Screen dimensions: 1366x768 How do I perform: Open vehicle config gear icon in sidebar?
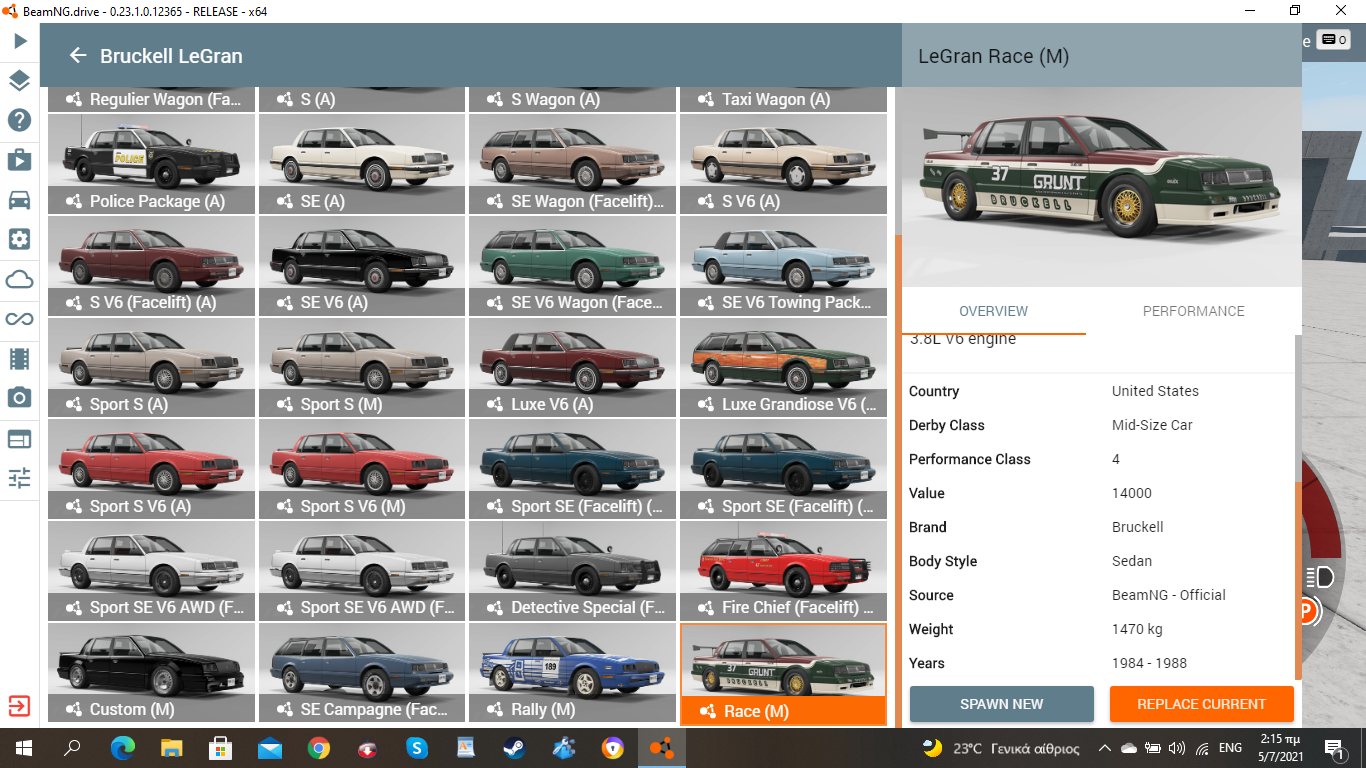pyautogui.click(x=20, y=239)
